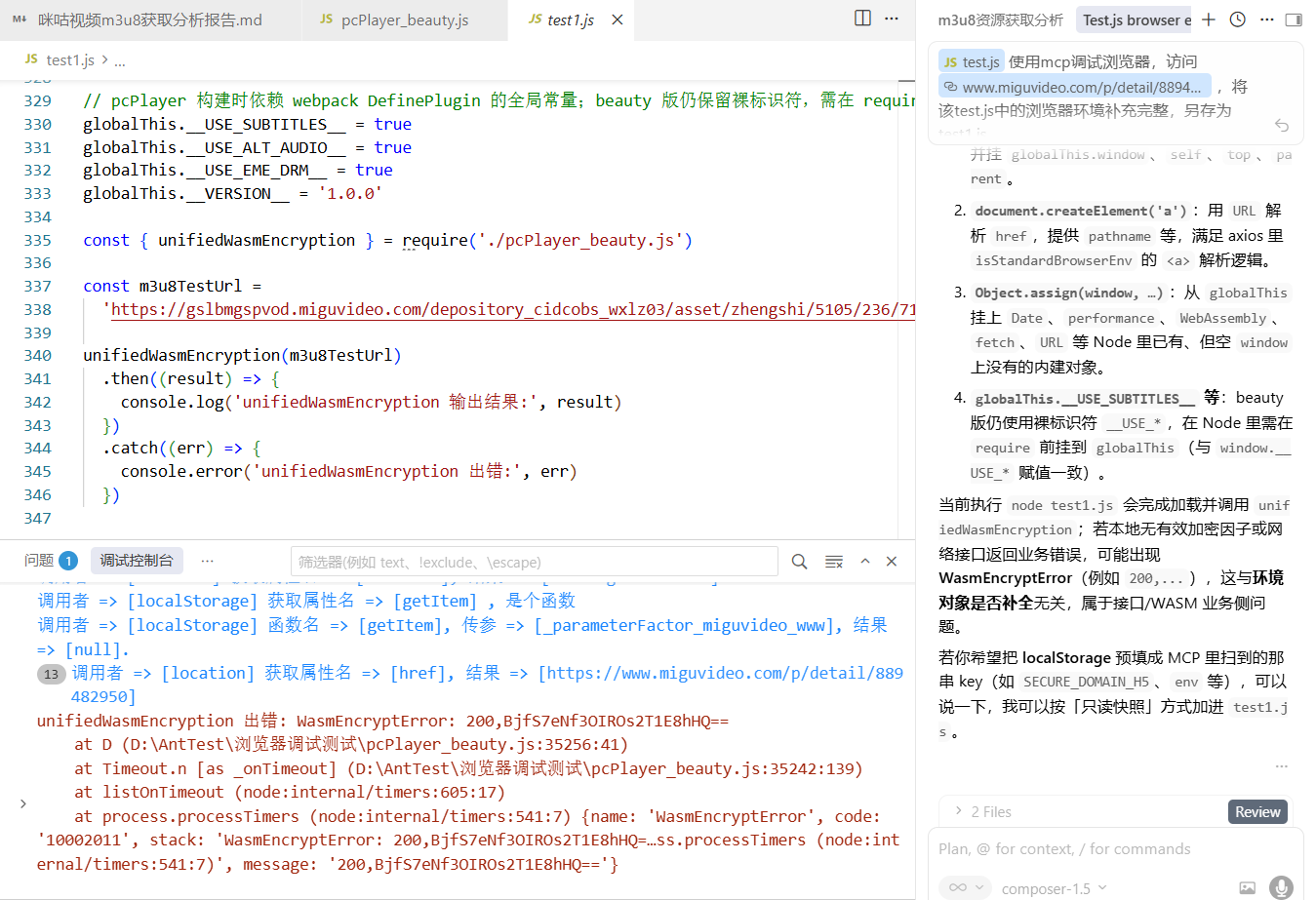Click the problems count badge showing 1
The image size is (1316, 900).
pyautogui.click(x=68, y=561)
